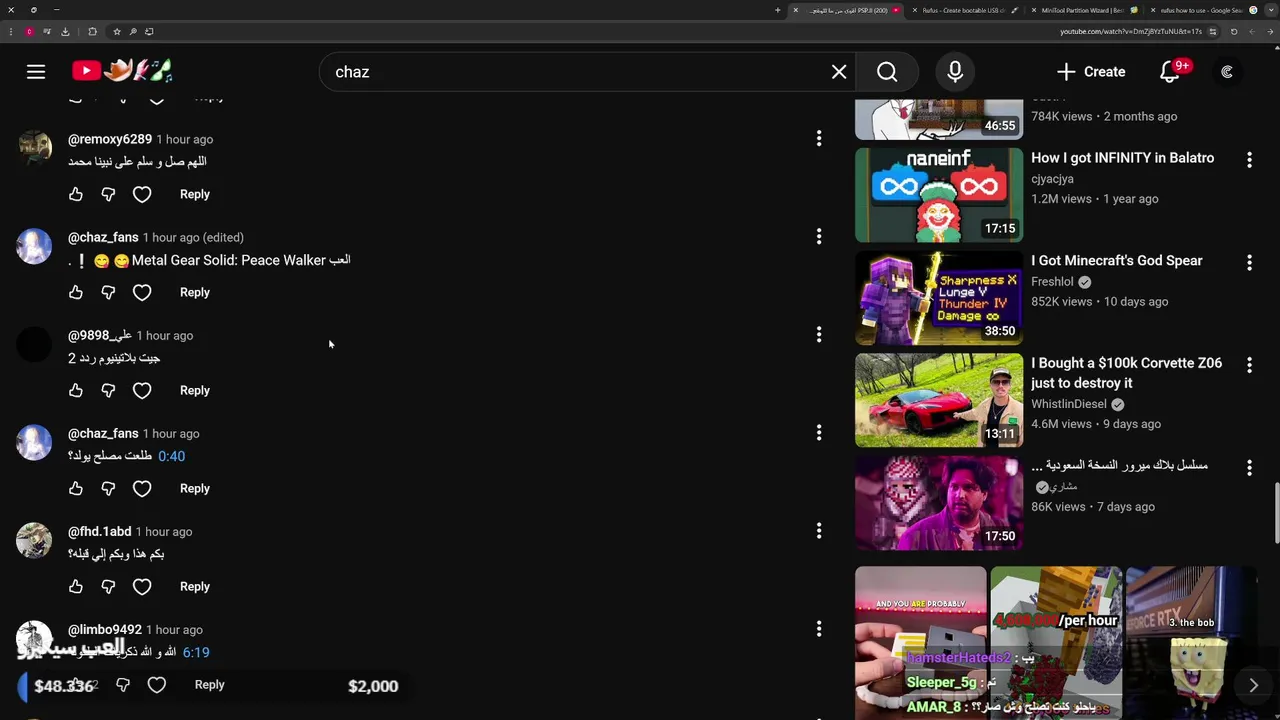Screen dimensions: 1280x720
Task: Heart the comment with 0:40 timestamp
Action: (x=142, y=488)
